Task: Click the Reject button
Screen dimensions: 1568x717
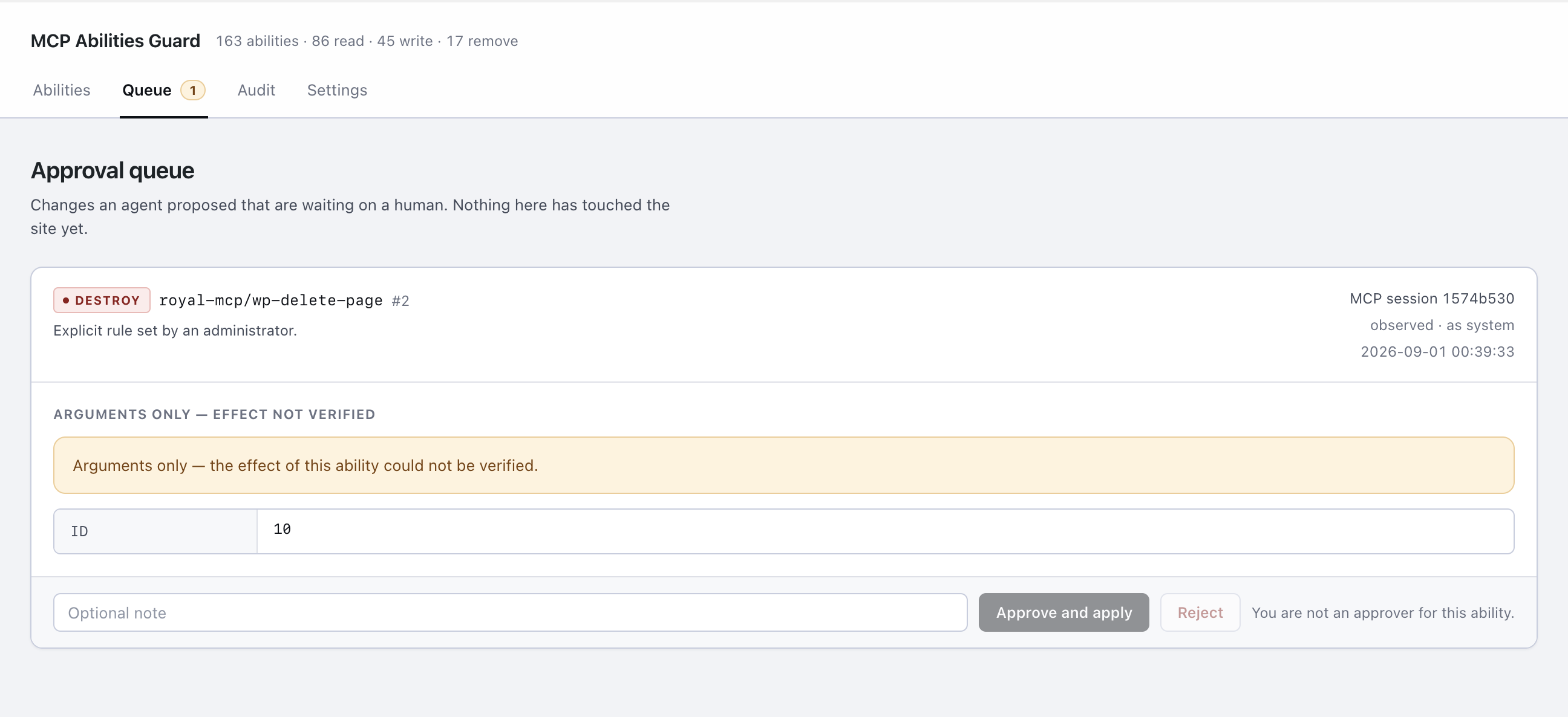Action: pos(1200,612)
